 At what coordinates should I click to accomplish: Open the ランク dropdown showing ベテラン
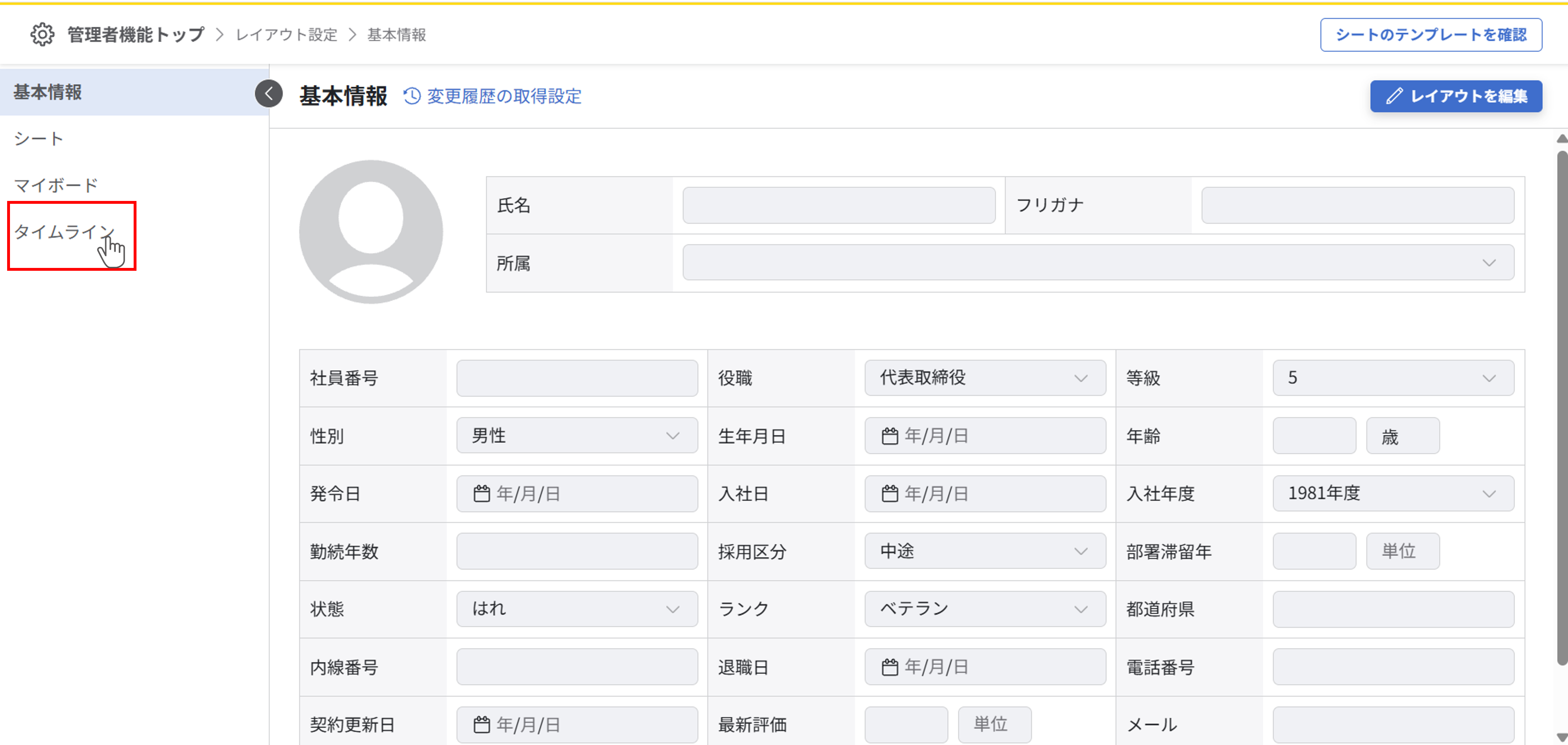pos(985,609)
